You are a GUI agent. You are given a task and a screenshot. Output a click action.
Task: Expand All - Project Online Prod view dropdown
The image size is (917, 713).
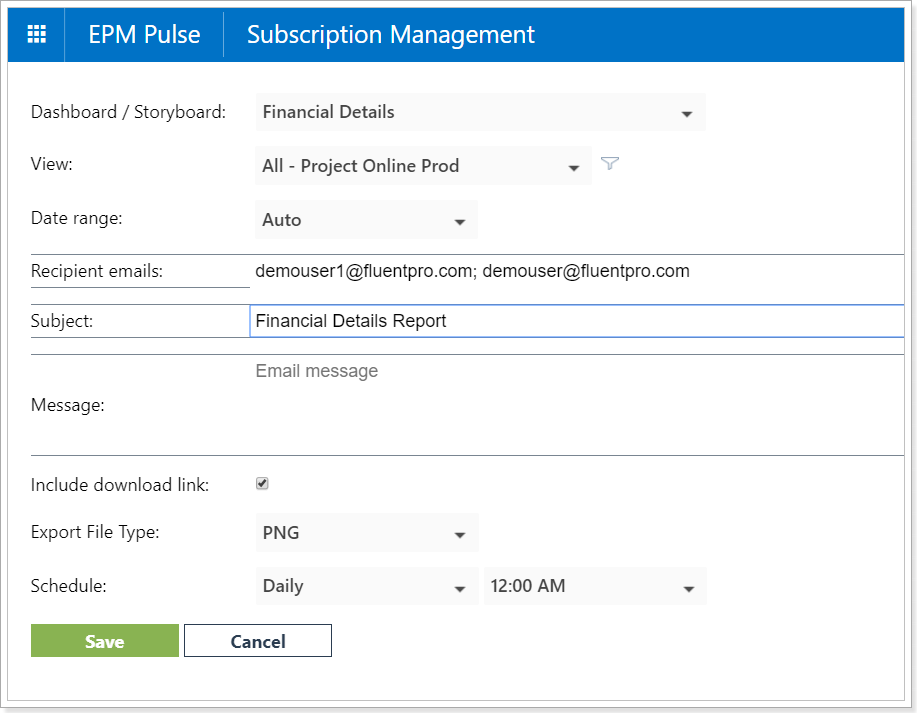(x=423, y=166)
